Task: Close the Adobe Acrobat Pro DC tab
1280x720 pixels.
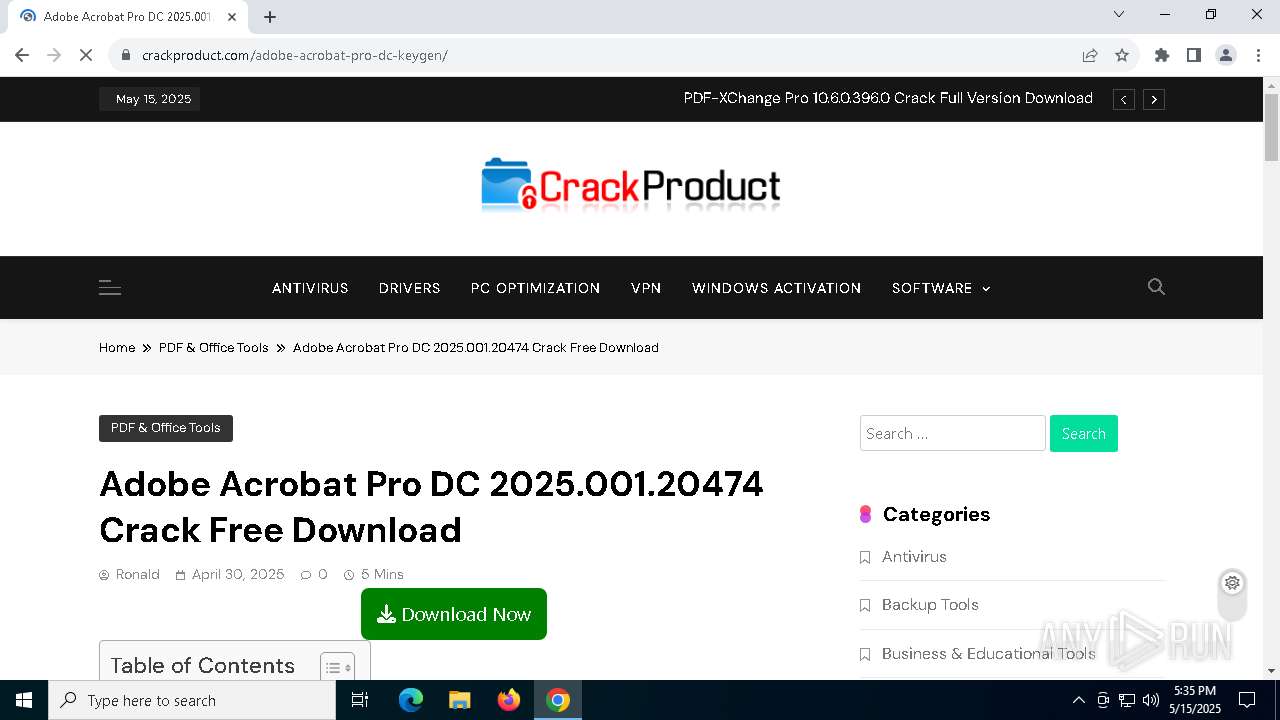Action: tap(232, 16)
